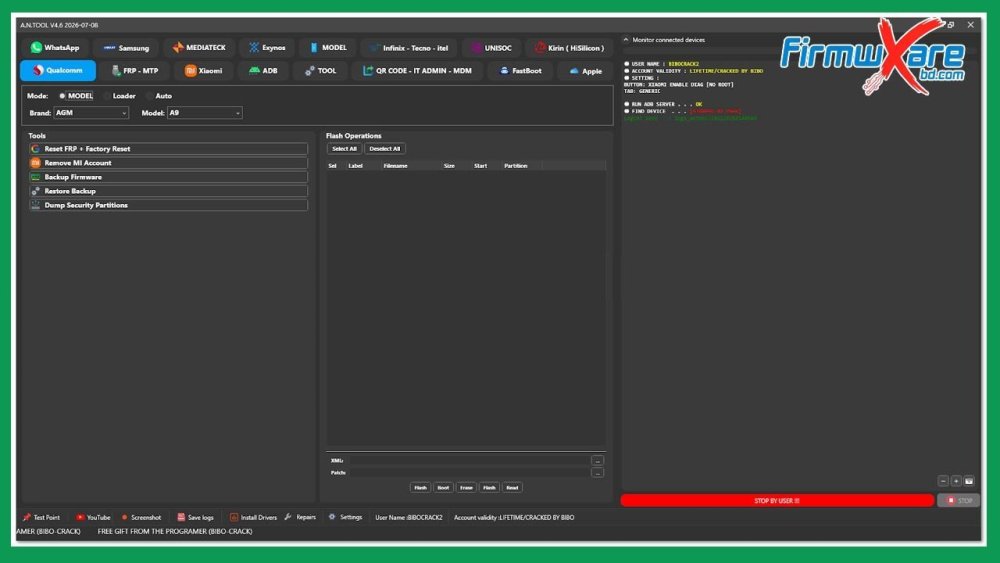Click Remove MI Account tool
The width and height of the screenshot is (1000, 563).
click(x=168, y=163)
